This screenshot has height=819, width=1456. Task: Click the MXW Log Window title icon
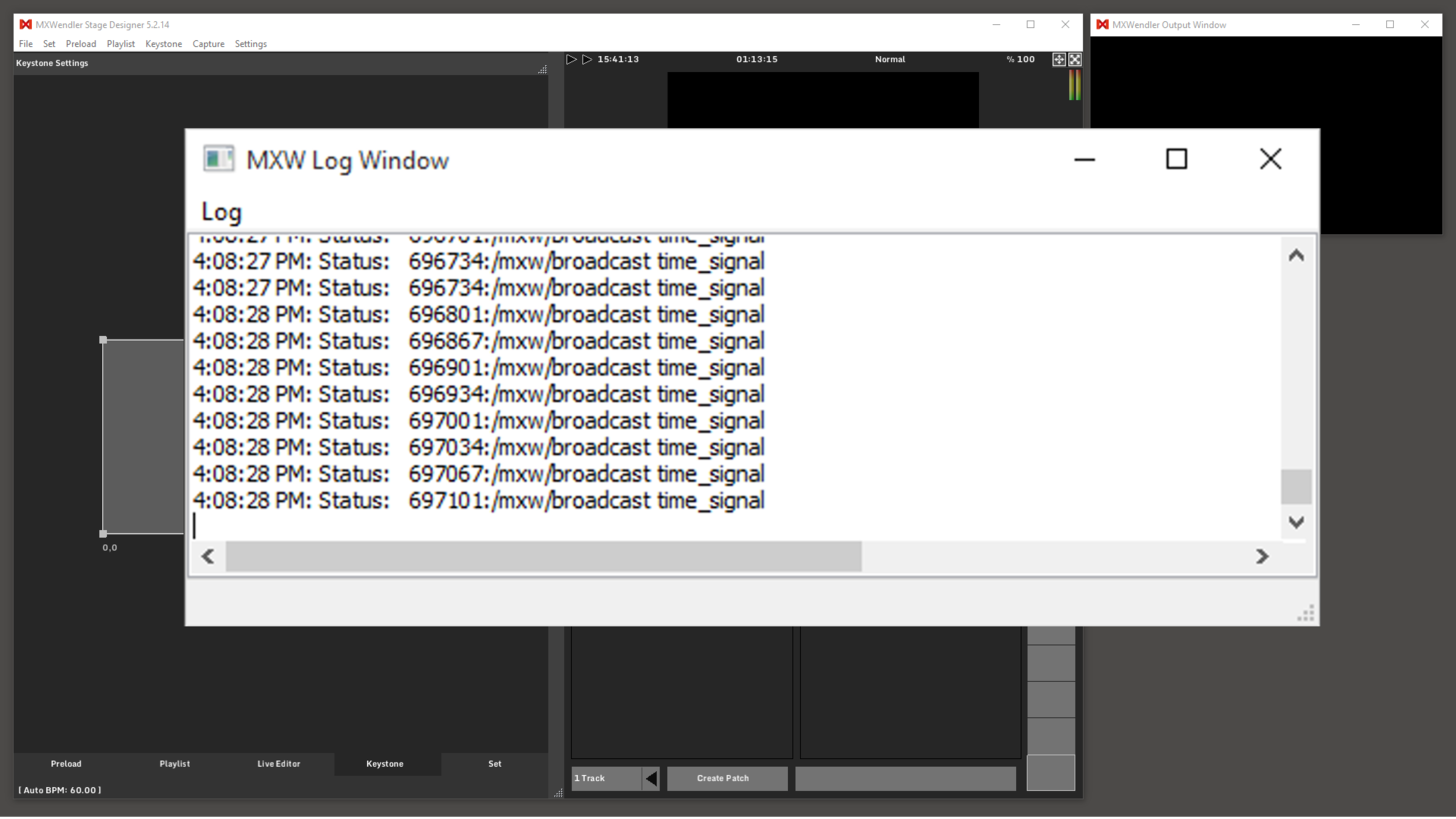(218, 160)
